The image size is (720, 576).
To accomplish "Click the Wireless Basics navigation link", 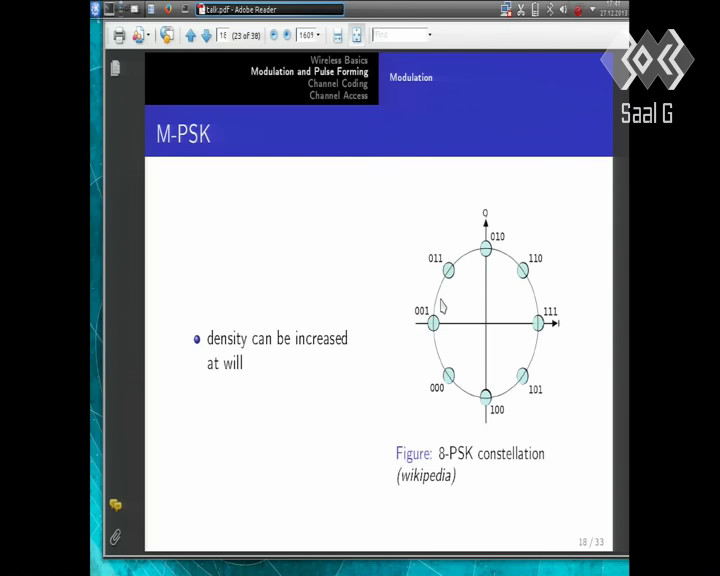I will (339, 60).
